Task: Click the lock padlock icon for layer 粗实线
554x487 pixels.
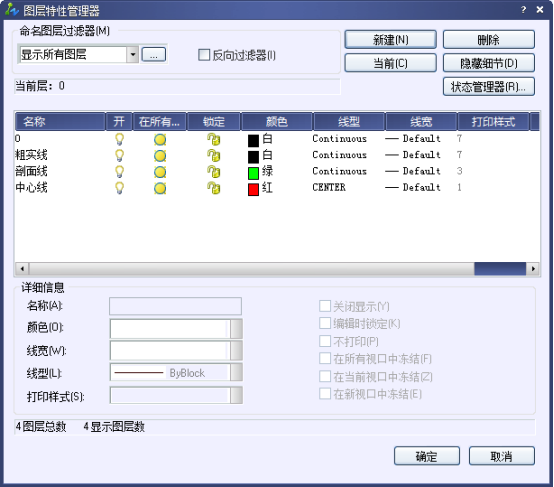Action: tap(214, 156)
